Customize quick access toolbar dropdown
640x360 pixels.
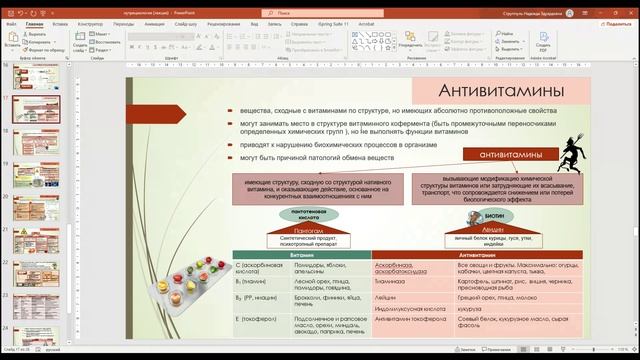[x=53, y=13]
